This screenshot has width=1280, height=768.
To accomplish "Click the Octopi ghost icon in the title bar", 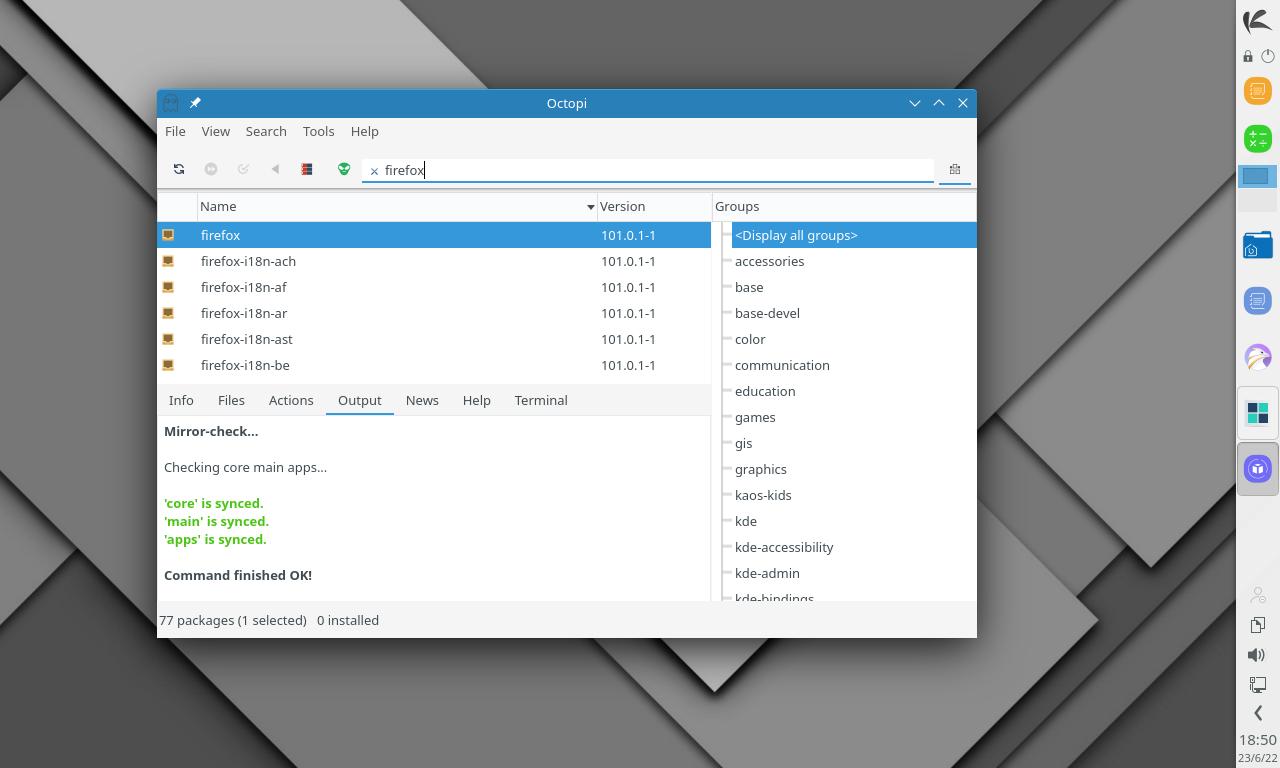I will point(171,103).
